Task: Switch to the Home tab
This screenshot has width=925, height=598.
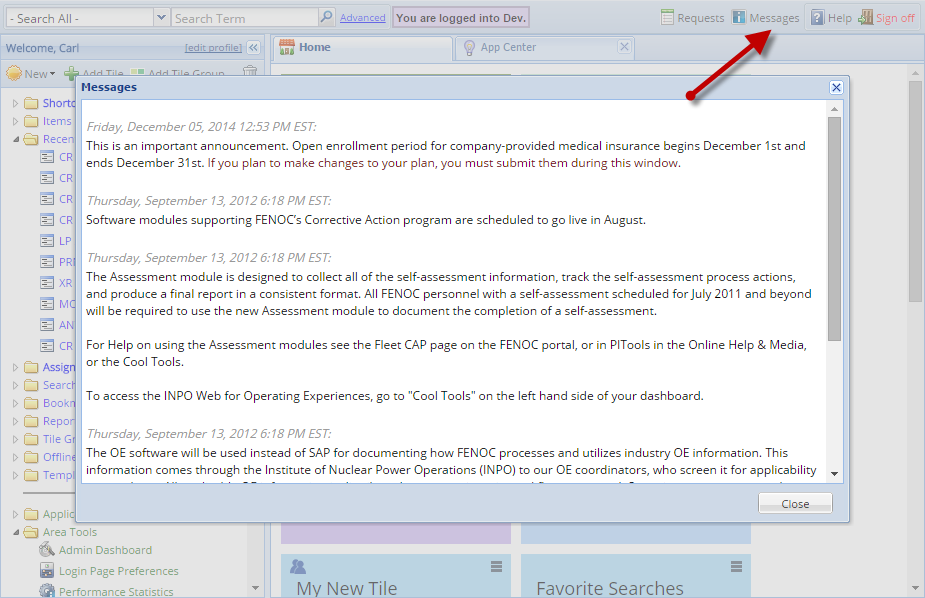Action: pos(362,48)
